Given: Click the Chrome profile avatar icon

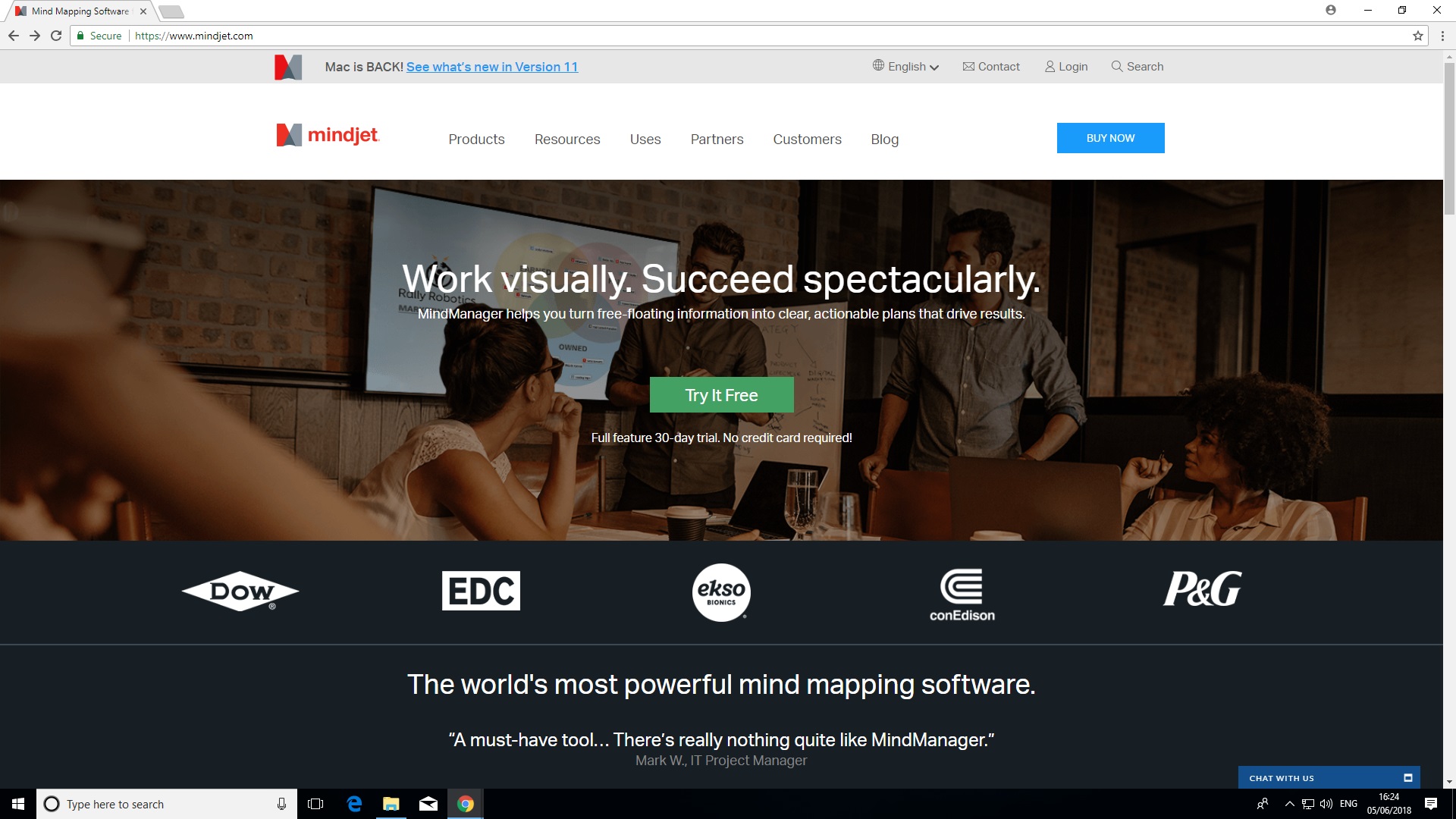Looking at the screenshot, I should (x=1331, y=11).
